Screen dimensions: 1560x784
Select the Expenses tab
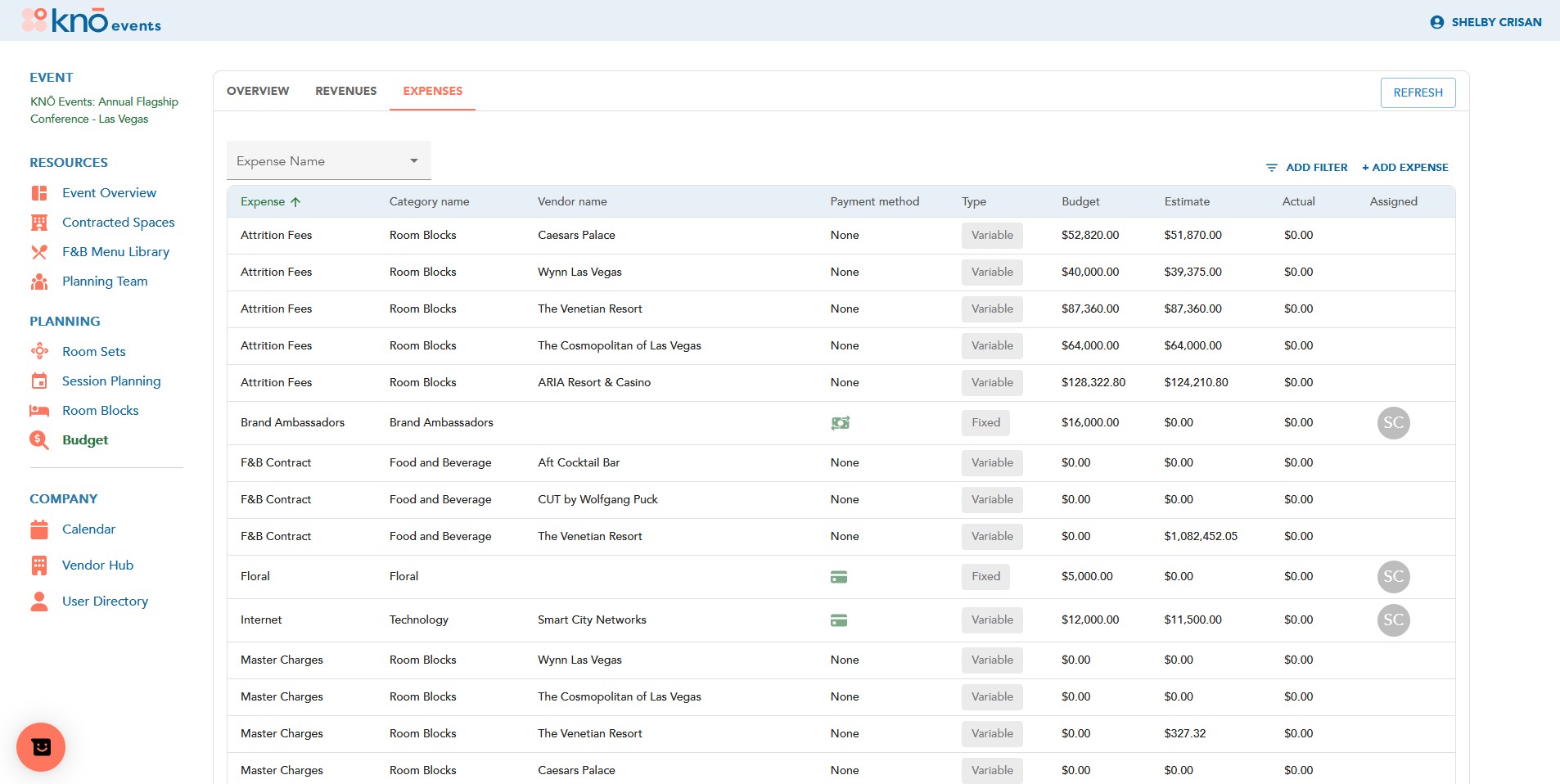(x=433, y=91)
